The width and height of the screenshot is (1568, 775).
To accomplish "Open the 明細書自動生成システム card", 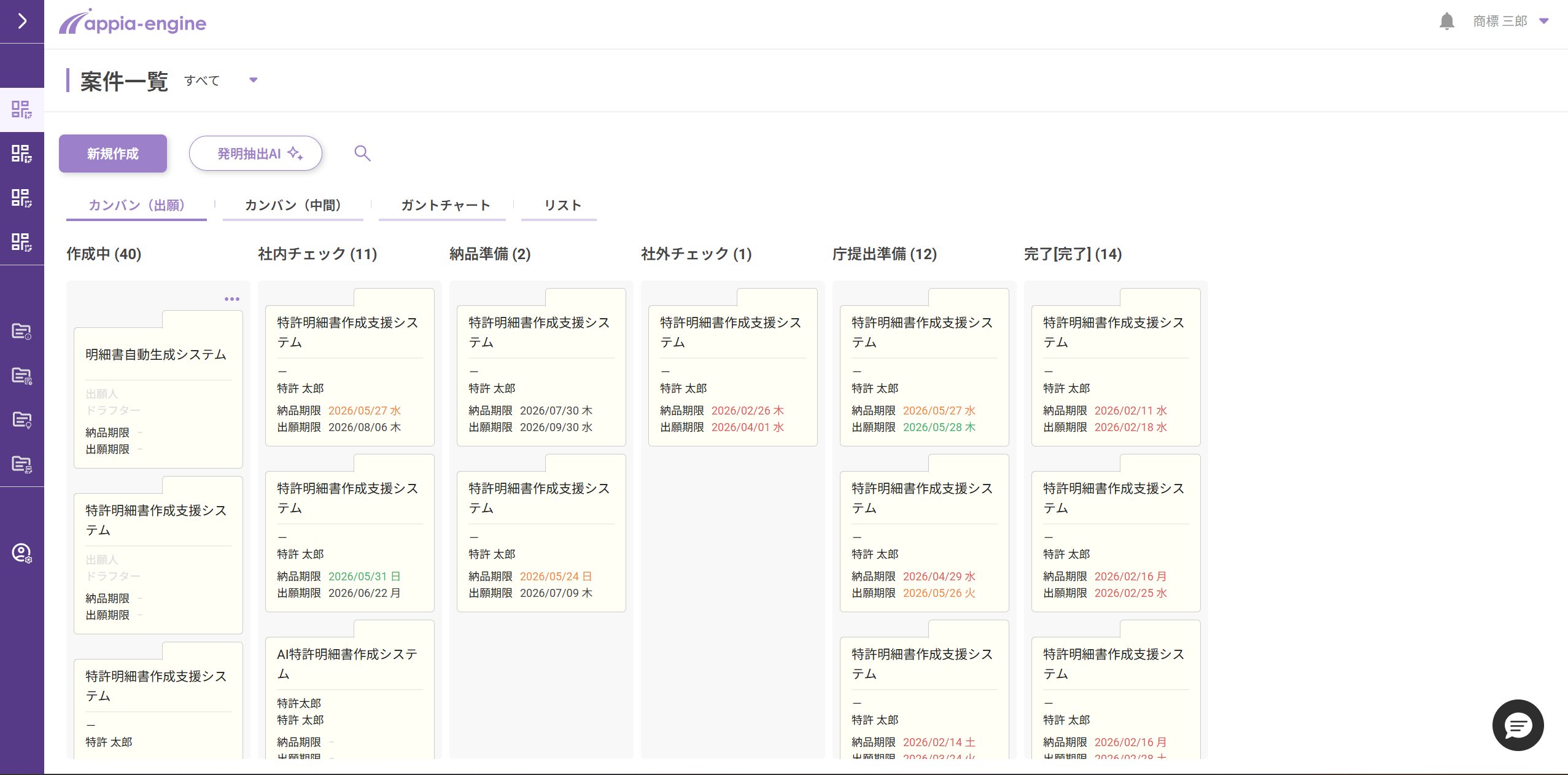I will 158,389.
